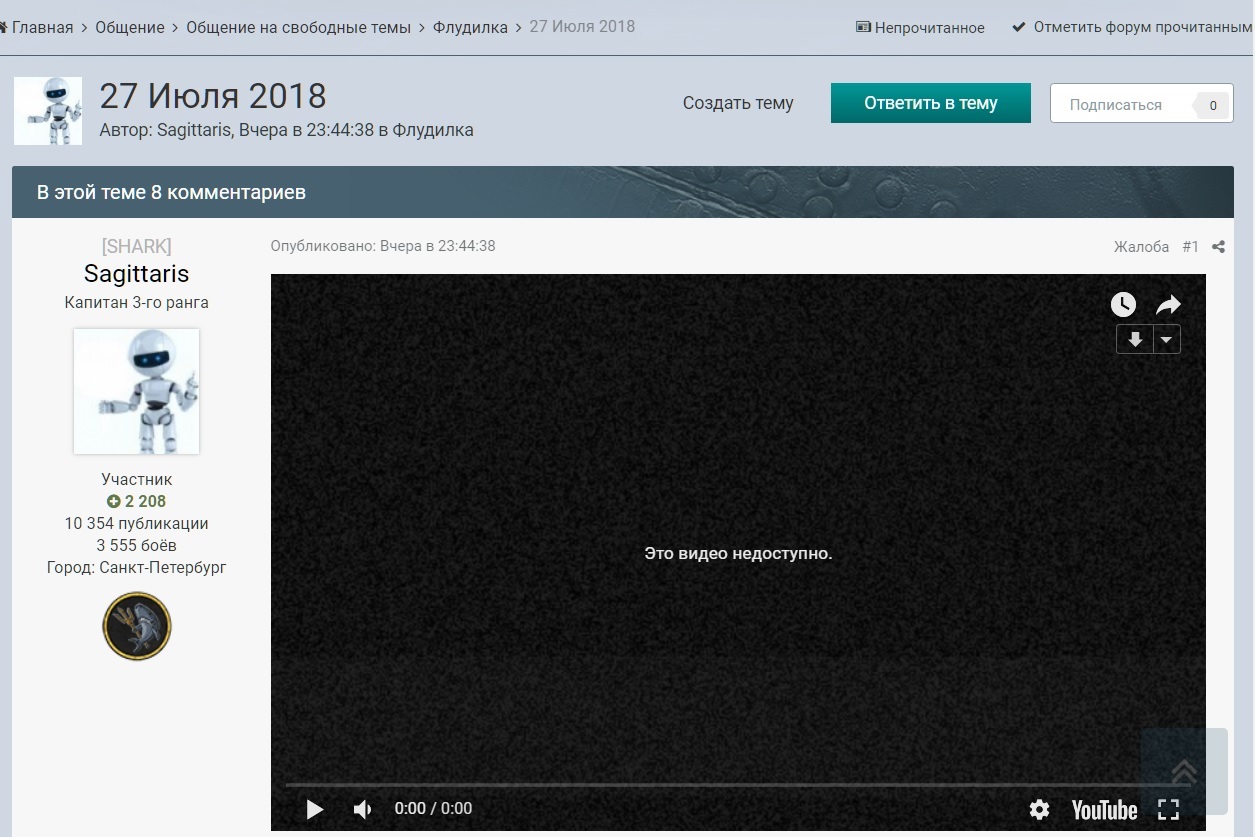Toggle fullscreen mode in video player
The width and height of the screenshot is (1255, 837).
(x=1168, y=809)
